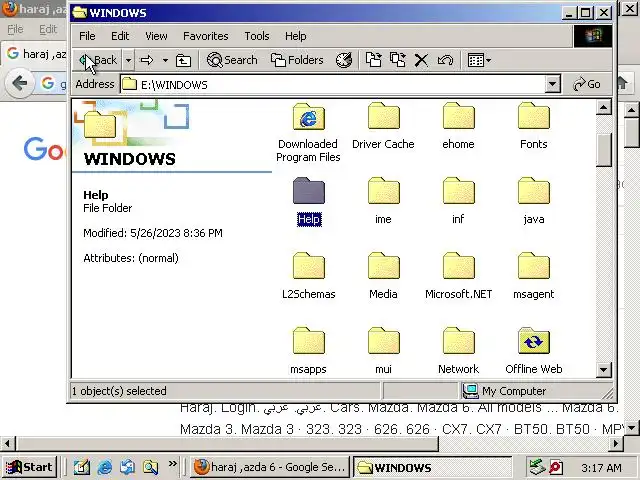The height and width of the screenshot is (480, 640).
Task: Click Firefox horizontal scrollbar right arrow
Action: pos(616,443)
